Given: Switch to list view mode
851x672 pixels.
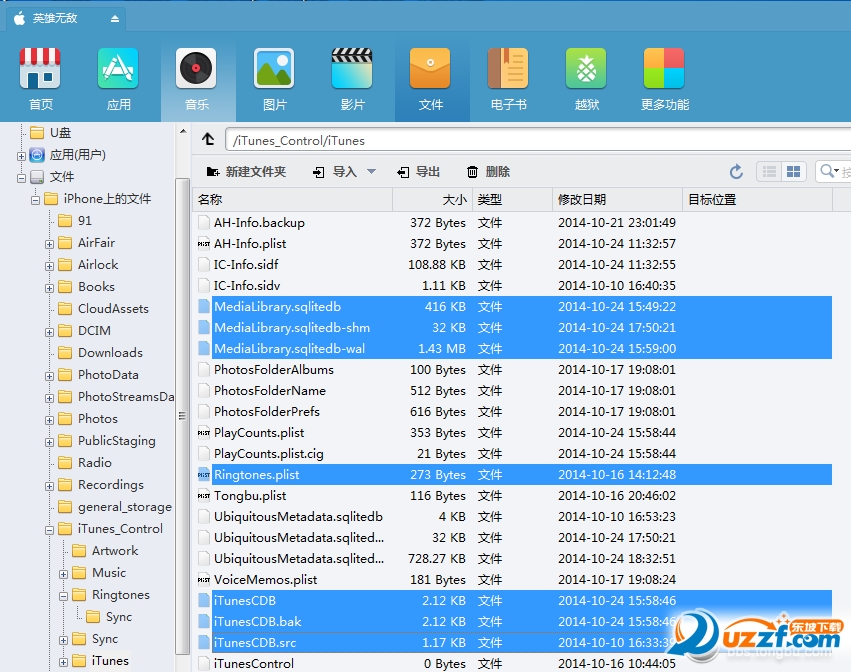Looking at the screenshot, I should 769,172.
